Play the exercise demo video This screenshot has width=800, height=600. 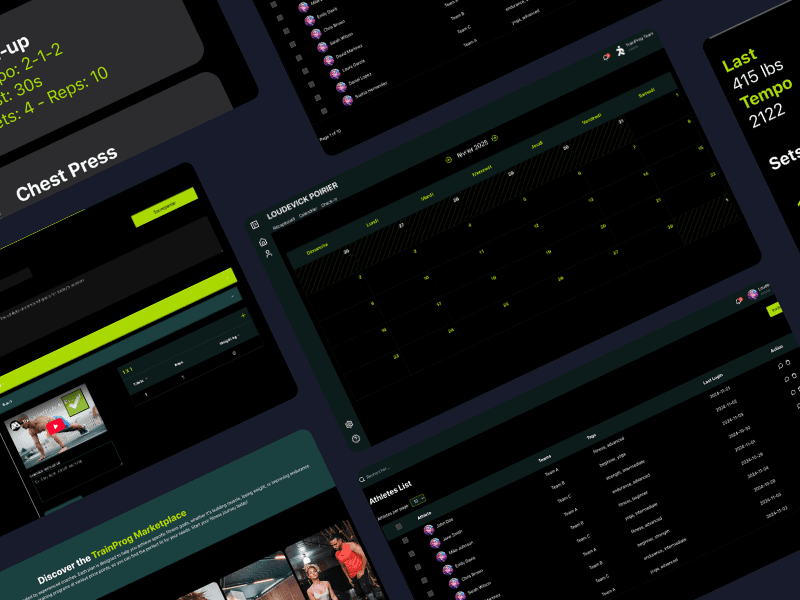click(x=56, y=425)
